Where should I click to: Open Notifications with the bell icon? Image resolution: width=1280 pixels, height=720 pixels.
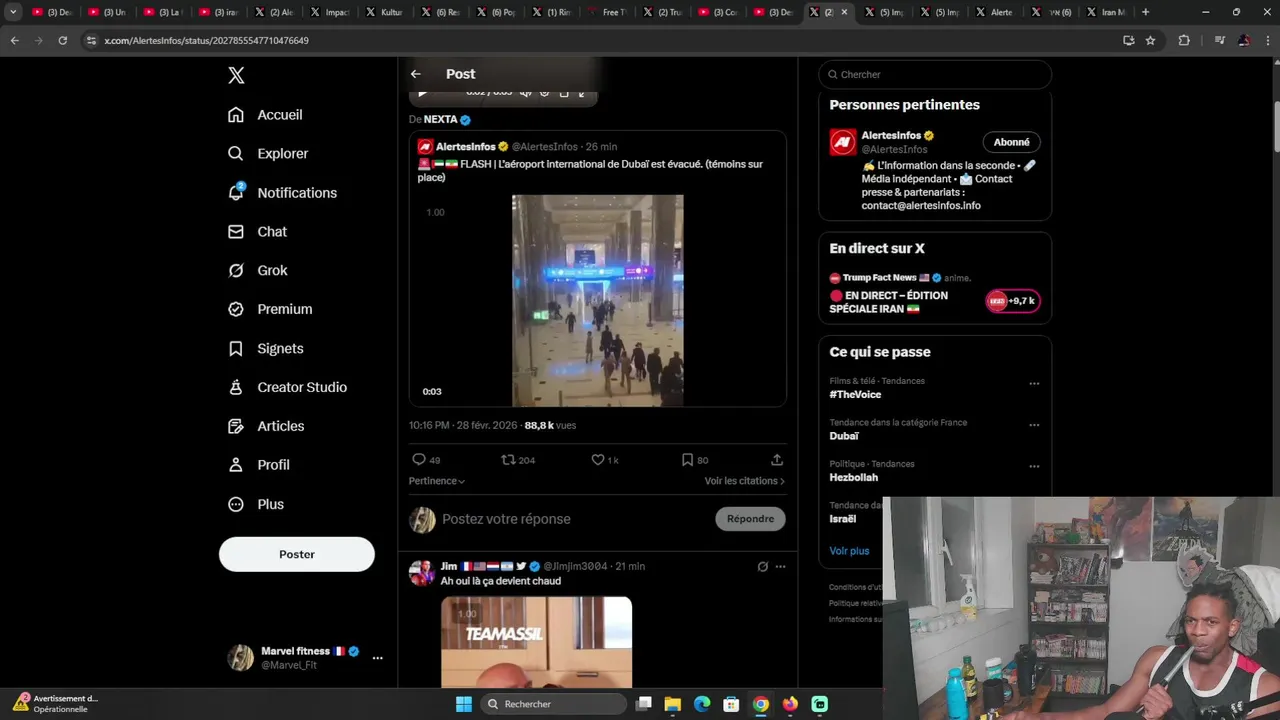[x=282, y=193]
